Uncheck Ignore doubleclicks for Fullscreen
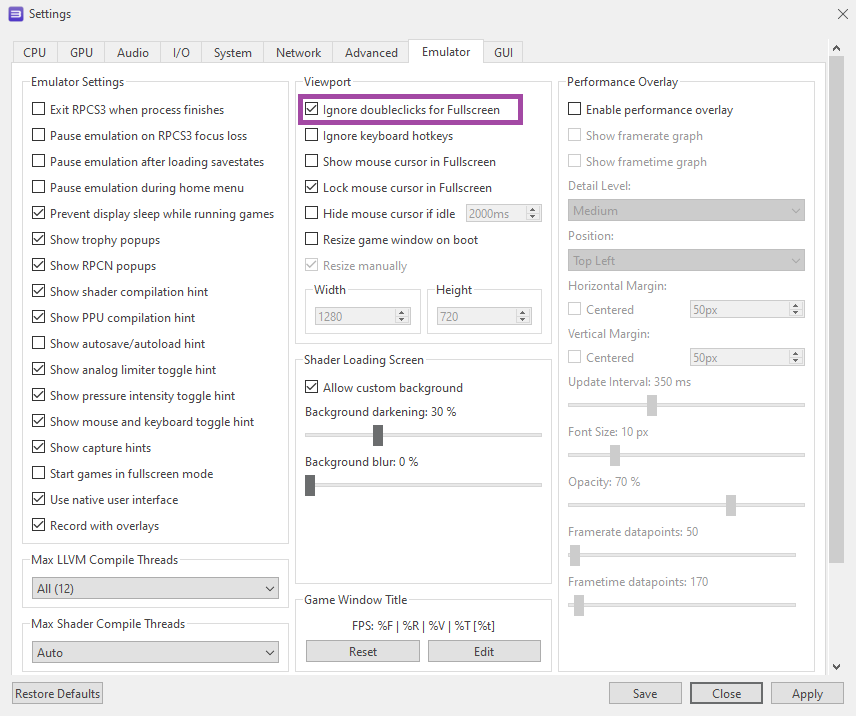The image size is (856, 716). point(312,110)
